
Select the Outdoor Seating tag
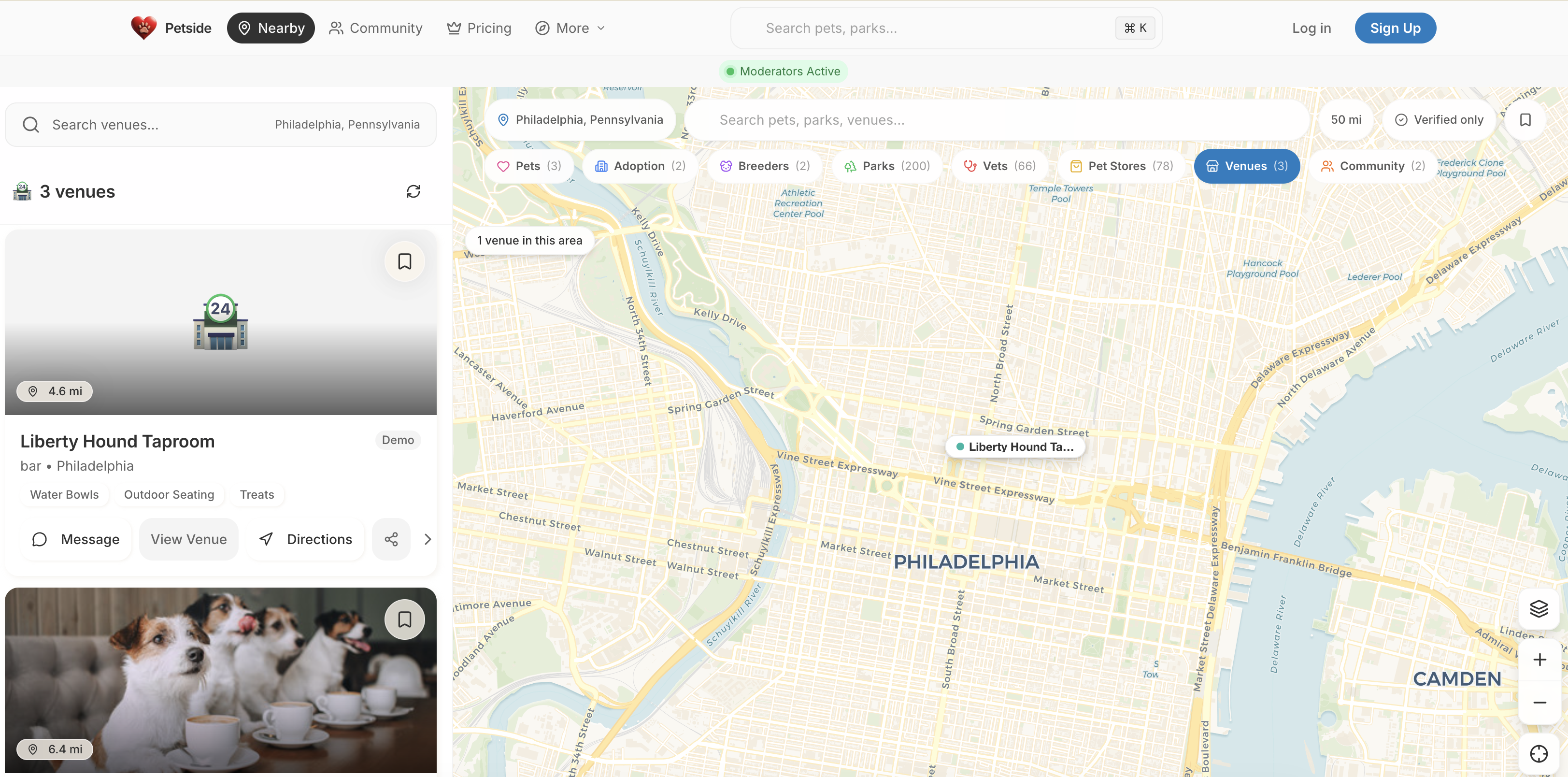(x=169, y=494)
